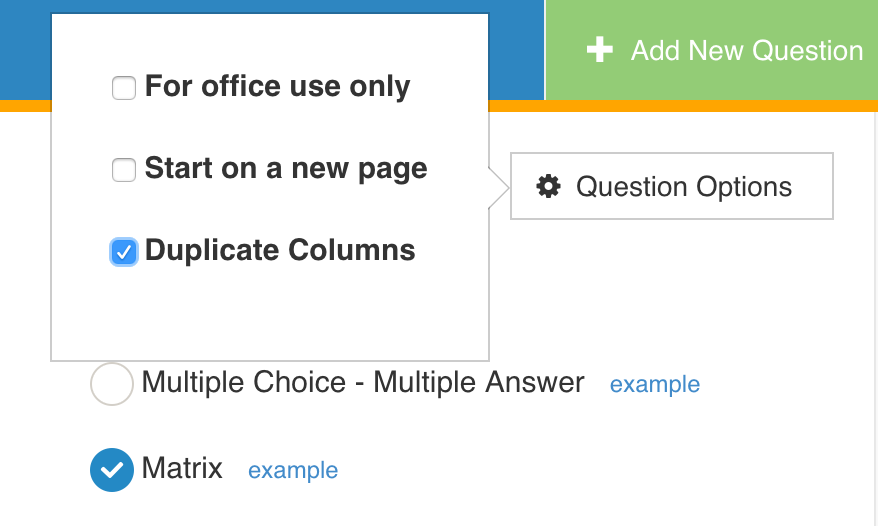Click the Start on a new page label

[286, 169]
